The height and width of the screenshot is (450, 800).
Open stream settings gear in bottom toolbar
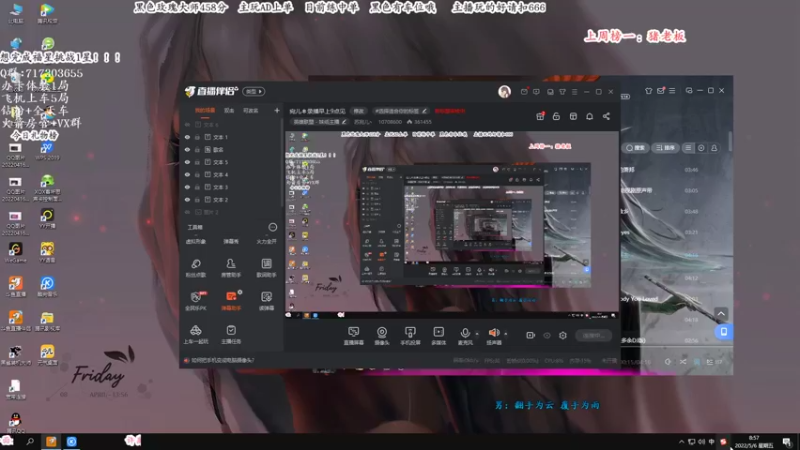coord(563,335)
